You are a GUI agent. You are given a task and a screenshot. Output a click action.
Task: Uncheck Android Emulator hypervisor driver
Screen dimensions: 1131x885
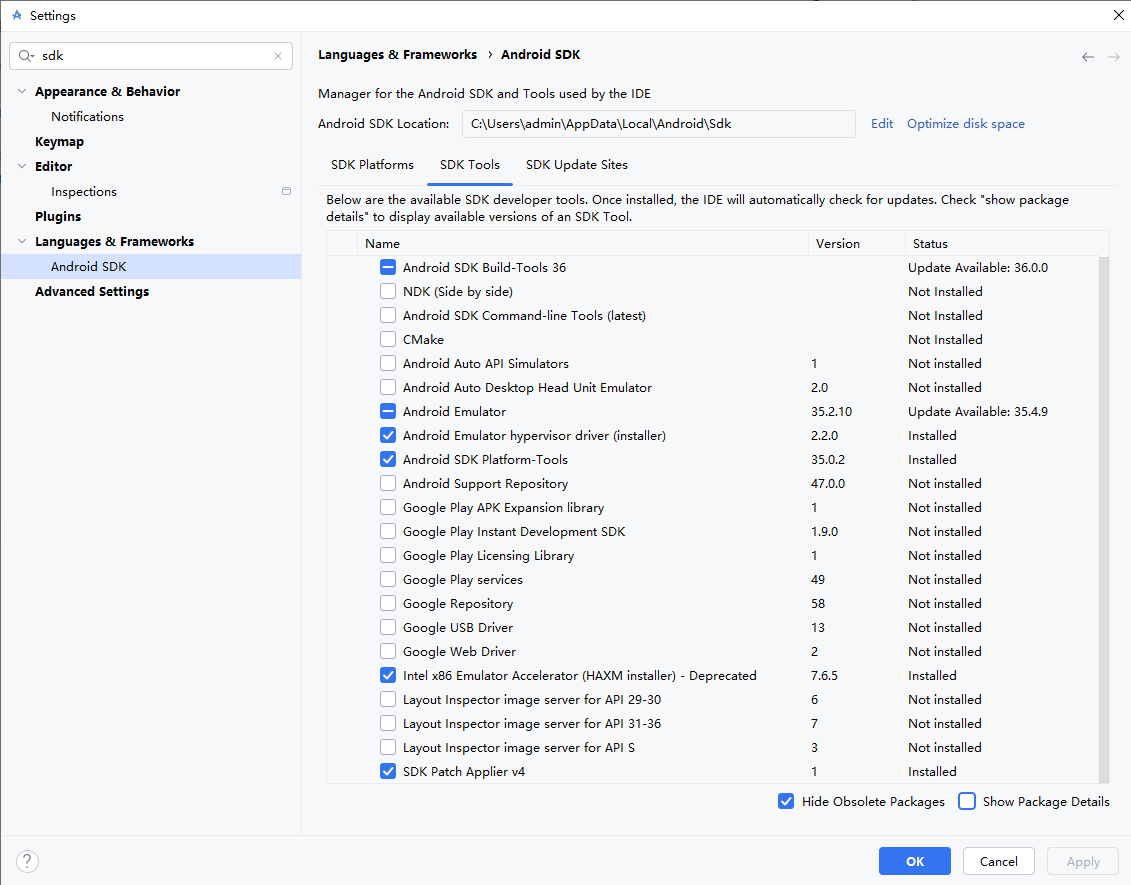(388, 436)
